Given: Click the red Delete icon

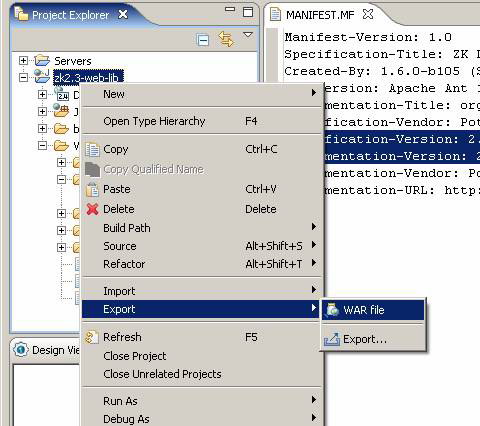Looking at the screenshot, I should coord(92,209).
